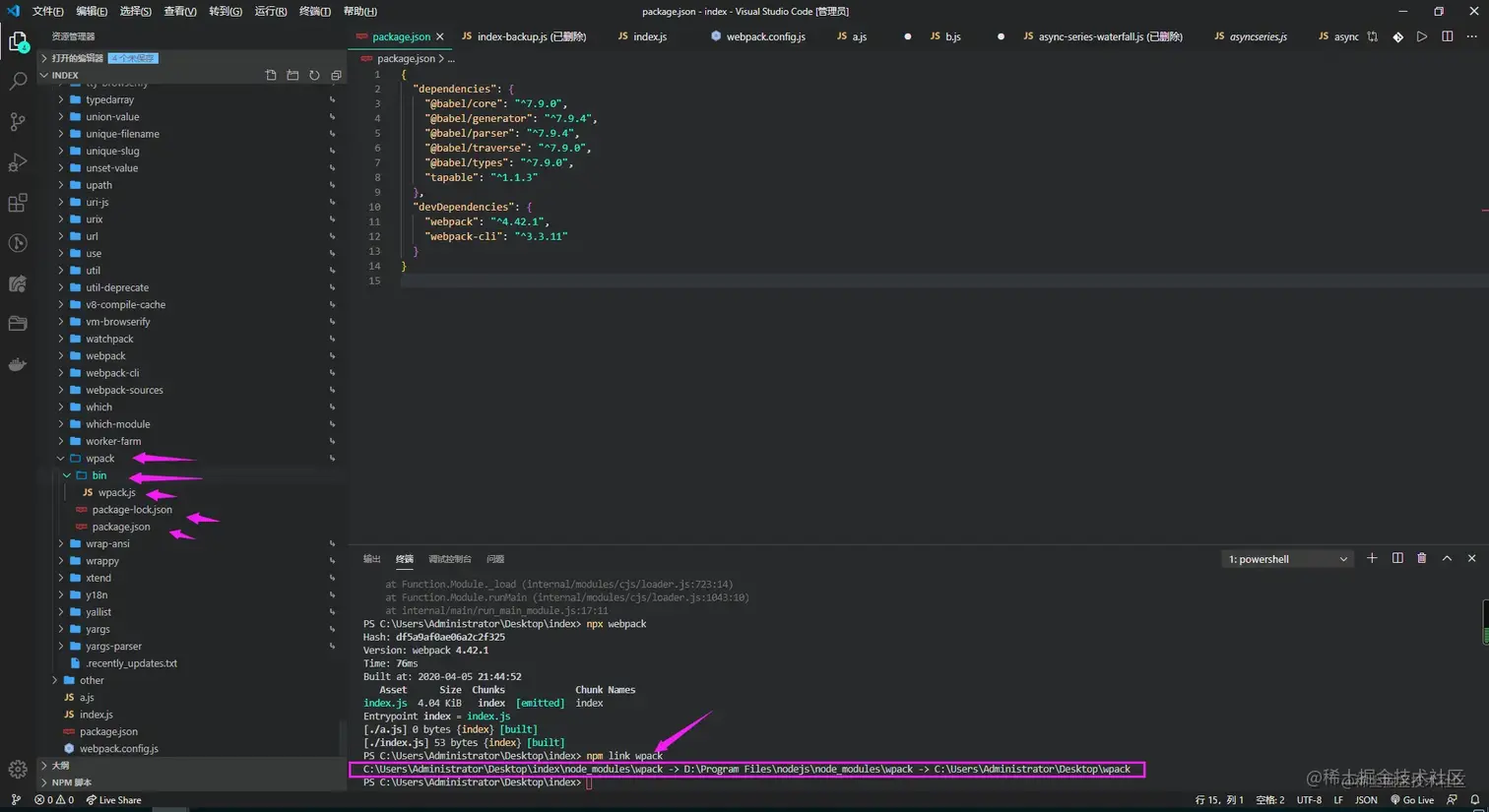Change UTF-8 encoding in status bar

point(1309,800)
